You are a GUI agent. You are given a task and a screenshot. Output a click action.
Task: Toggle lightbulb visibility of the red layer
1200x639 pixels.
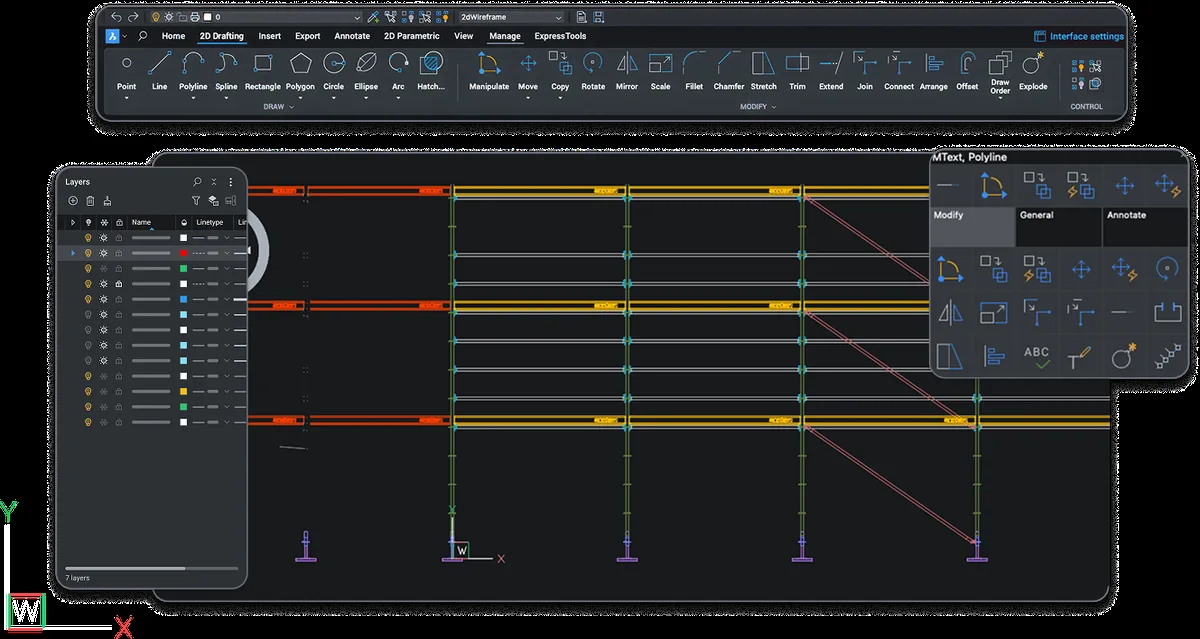88,253
